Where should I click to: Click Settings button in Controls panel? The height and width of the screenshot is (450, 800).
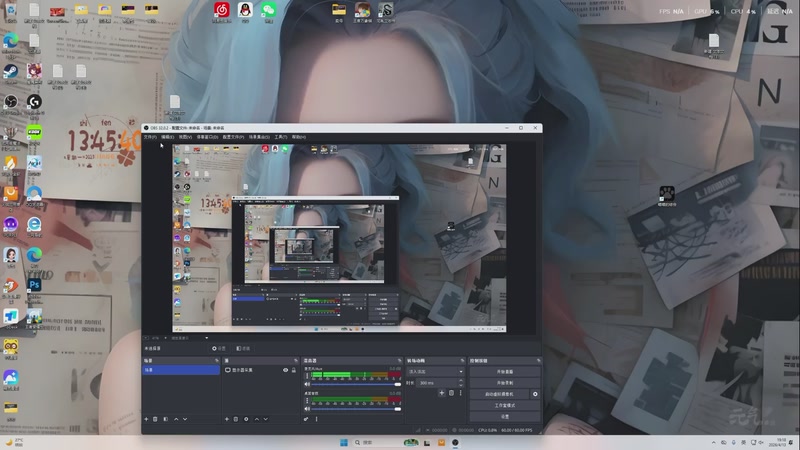pyautogui.click(x=505, y=416)
